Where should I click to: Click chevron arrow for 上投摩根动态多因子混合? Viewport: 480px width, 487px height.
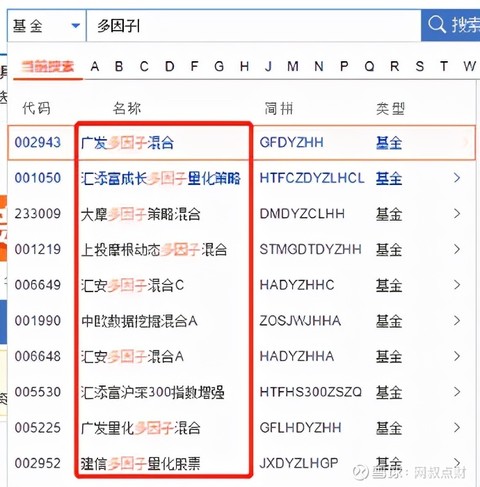(x=457, y=249)
